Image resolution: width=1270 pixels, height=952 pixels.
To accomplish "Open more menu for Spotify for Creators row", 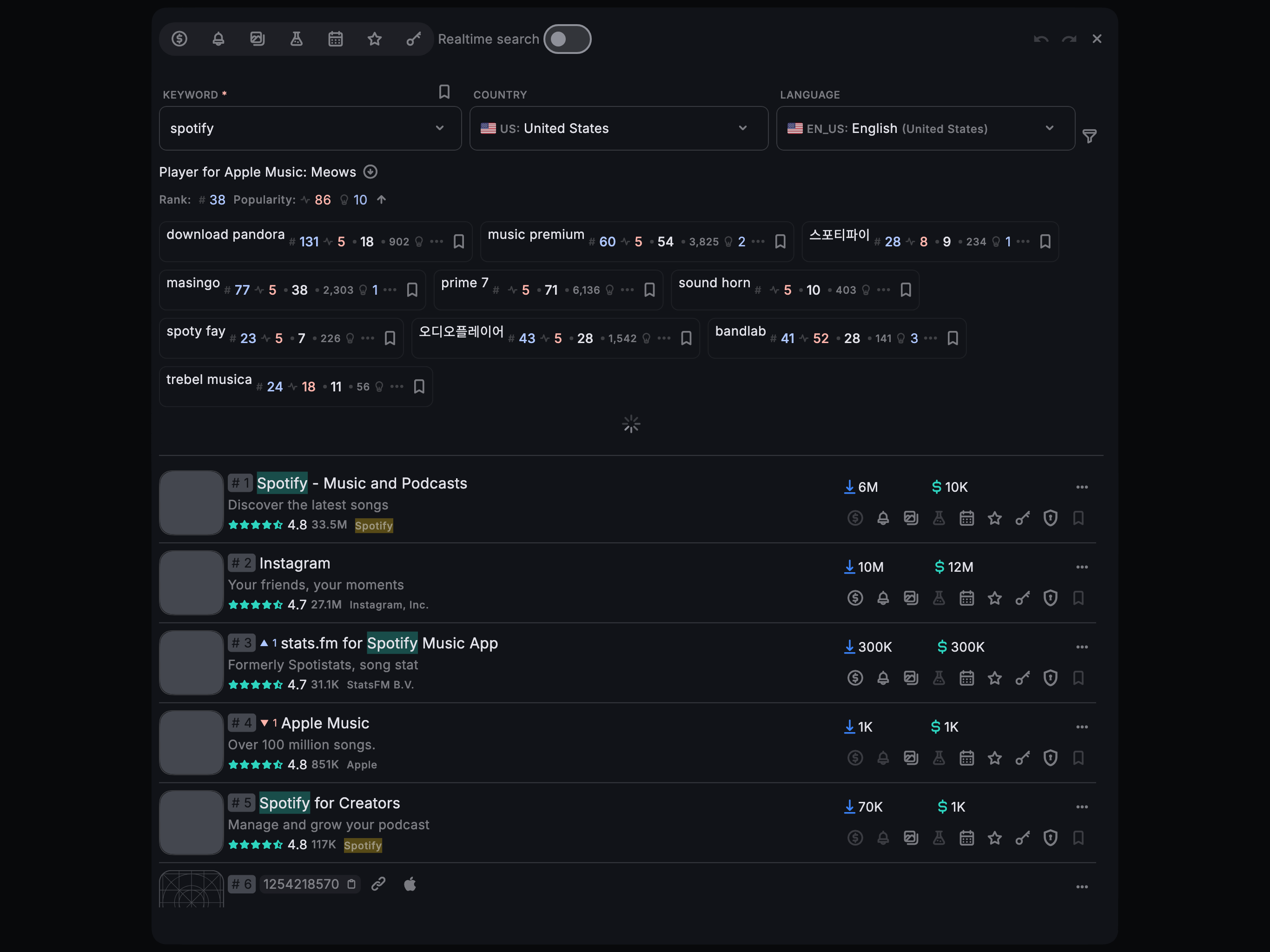I will (x=1082, y=806).
